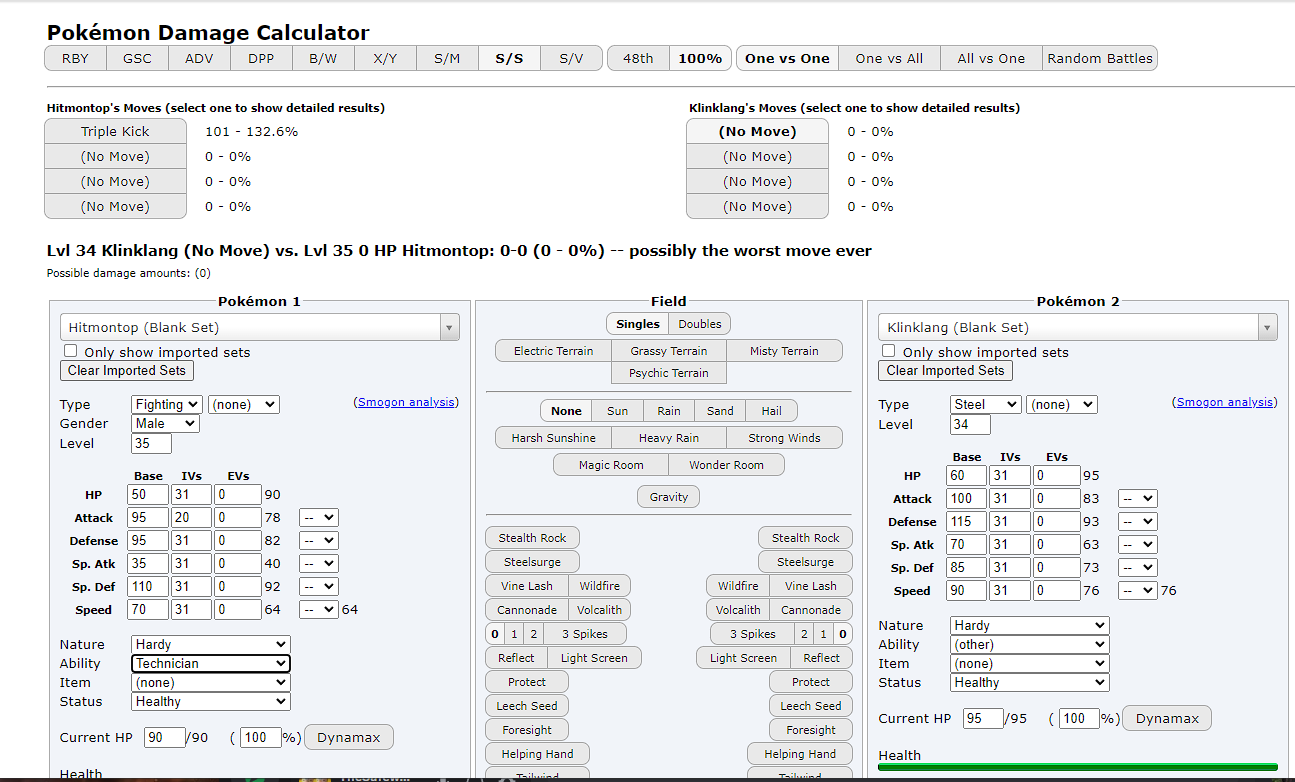This screenshot has height=782, width=1295.
Task: Open Hitmontop's Fighting type dropdown
Action: (x=166, y=404)
